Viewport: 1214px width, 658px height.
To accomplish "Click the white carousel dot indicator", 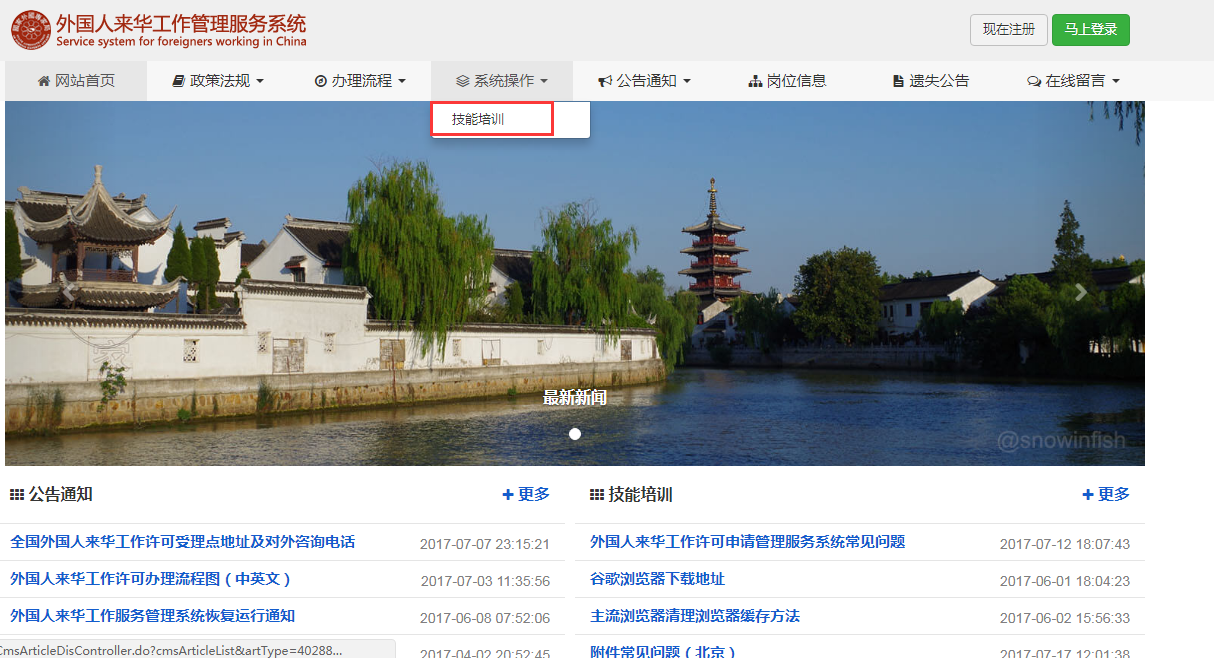I will coord(575,434).
